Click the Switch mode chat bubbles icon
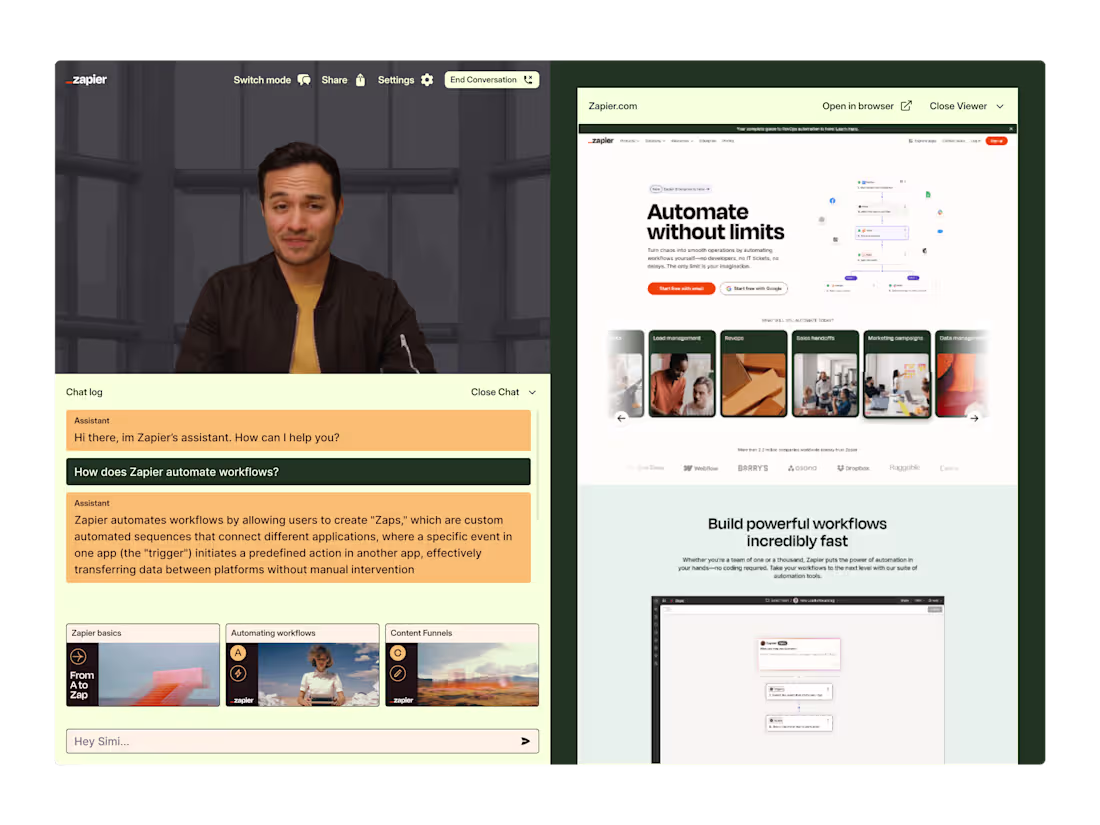The width and height of the screenshot is (1100, 825). coord(304,80)
